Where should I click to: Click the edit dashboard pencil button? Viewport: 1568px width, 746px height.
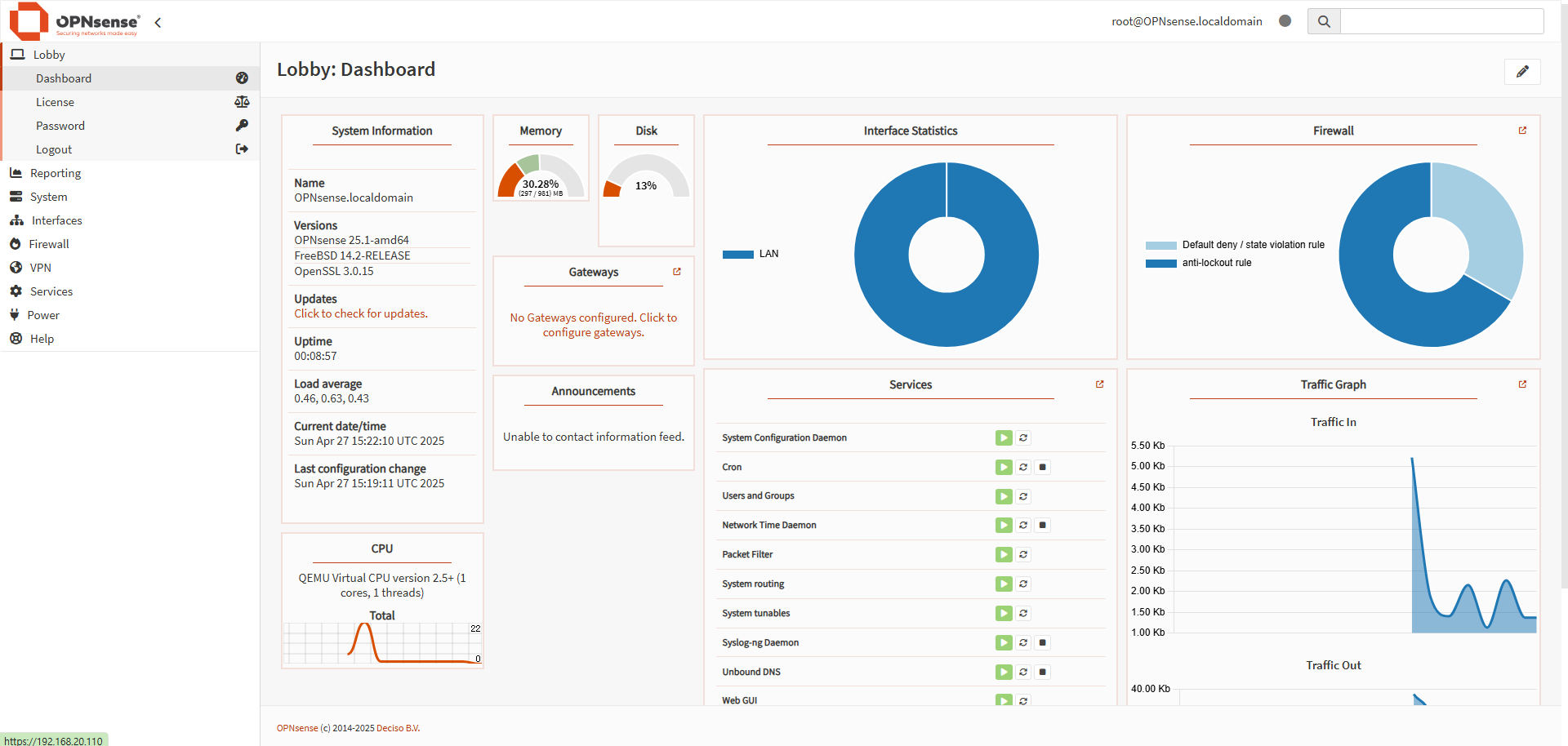point(1522,72)
